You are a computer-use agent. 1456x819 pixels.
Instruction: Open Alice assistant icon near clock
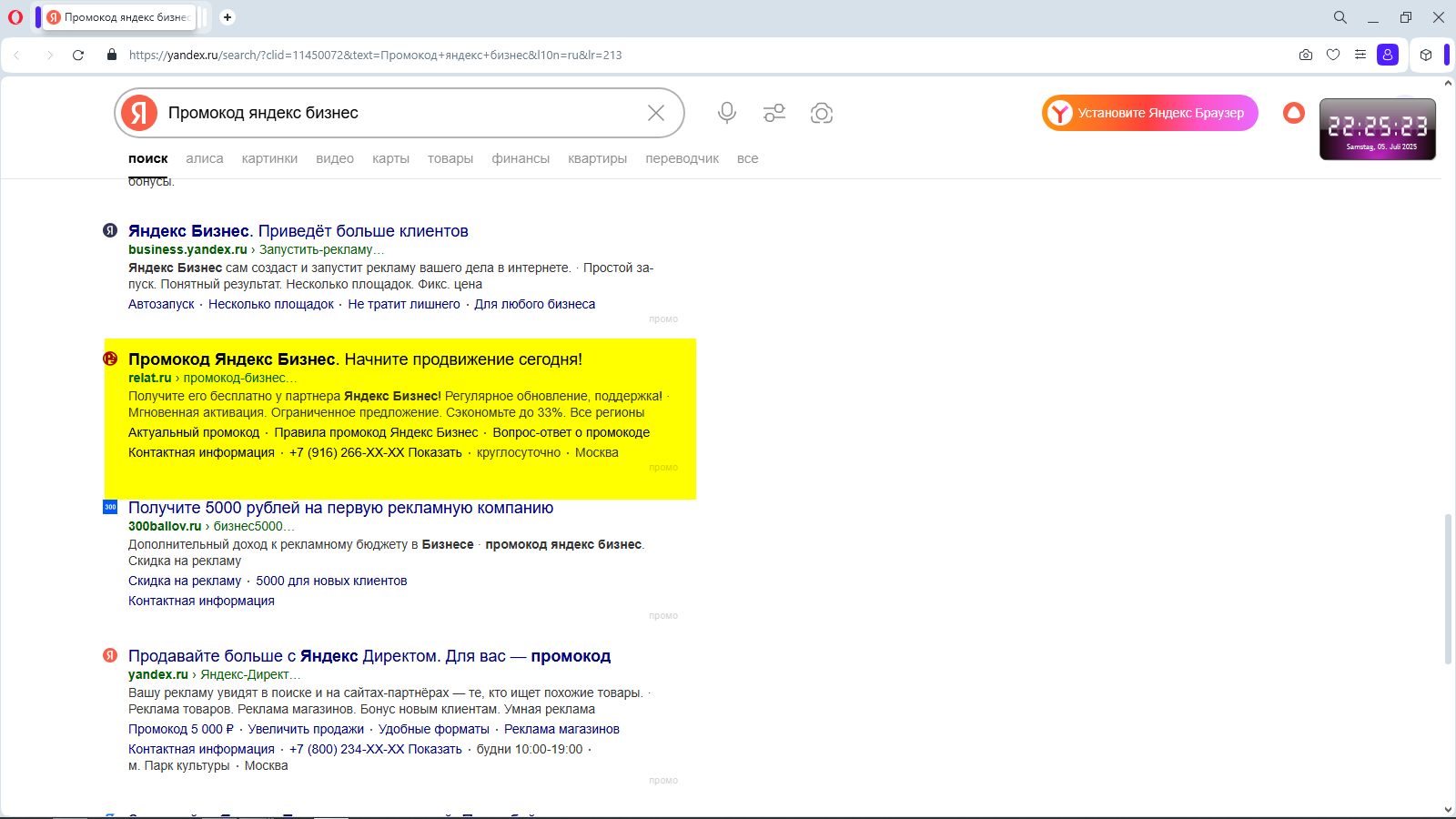(1294, 113)
